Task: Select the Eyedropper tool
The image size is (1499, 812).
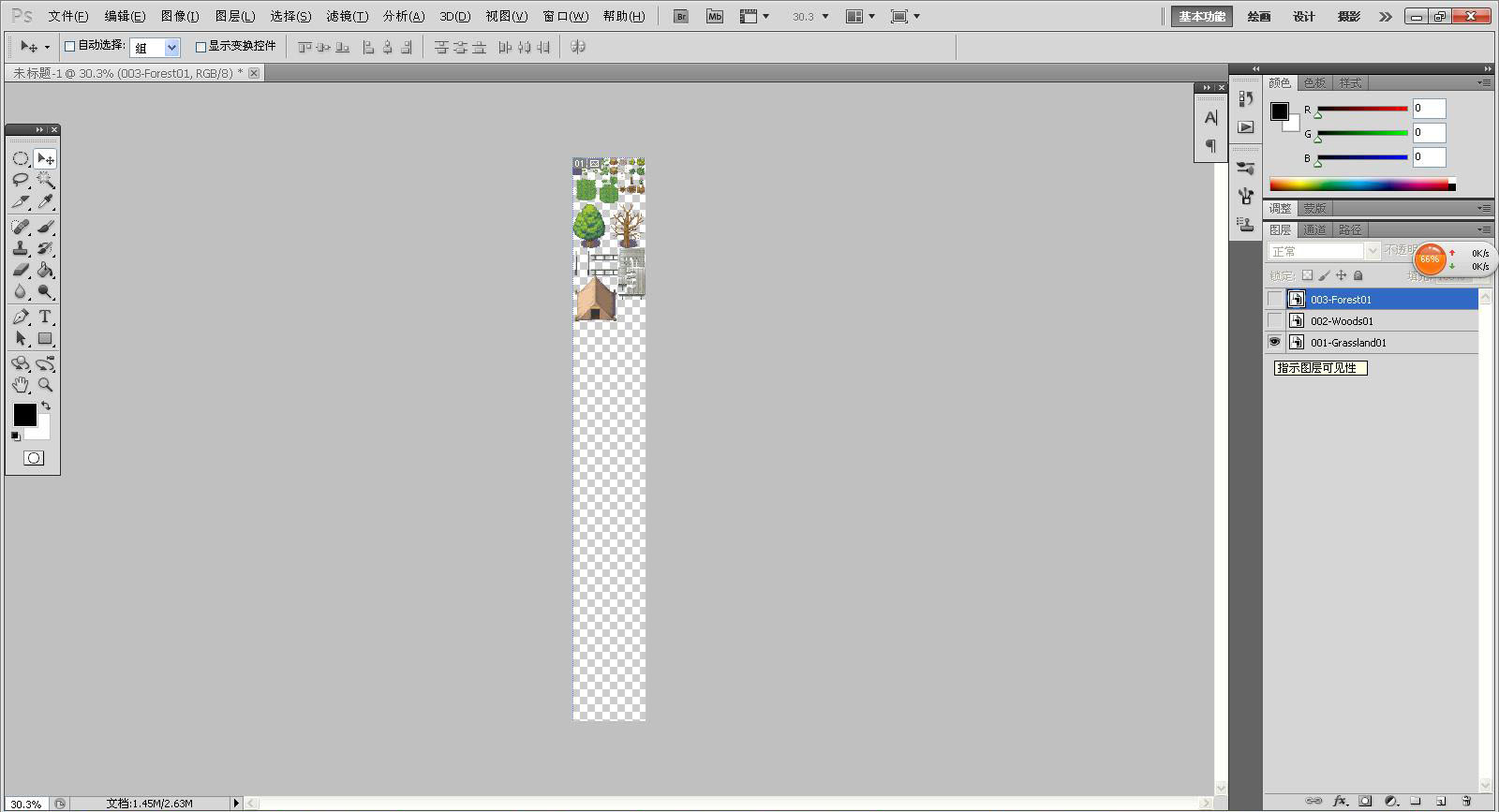Action: click(45, 201)
